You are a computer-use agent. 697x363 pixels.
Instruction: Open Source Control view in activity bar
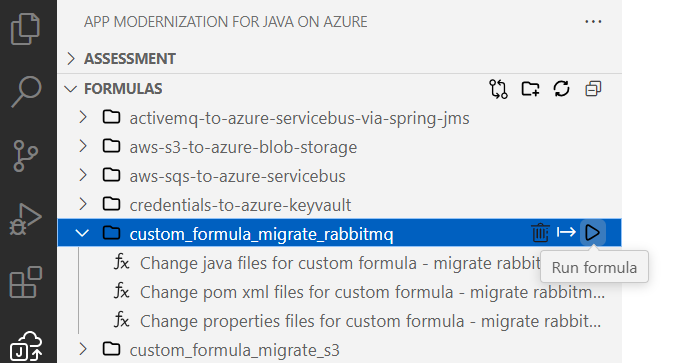pyautogui.click(x=25, y=156)
